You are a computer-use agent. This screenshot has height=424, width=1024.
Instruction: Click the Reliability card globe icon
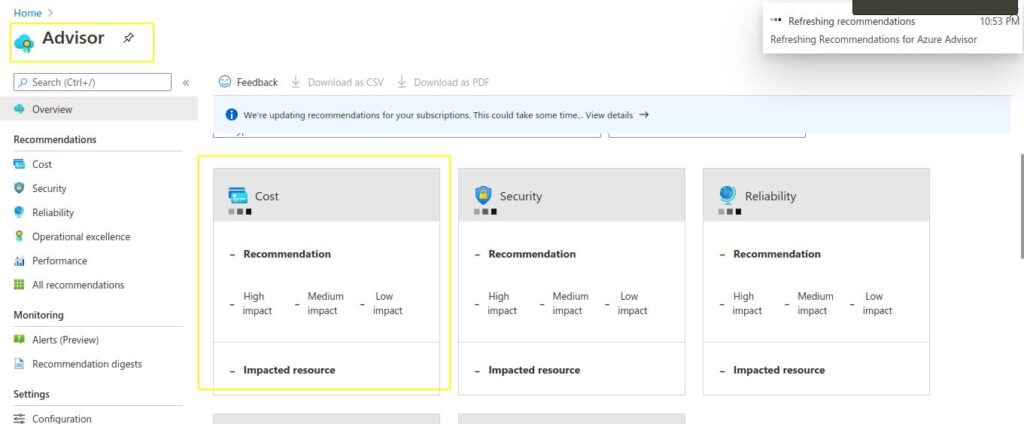point(728,195)
